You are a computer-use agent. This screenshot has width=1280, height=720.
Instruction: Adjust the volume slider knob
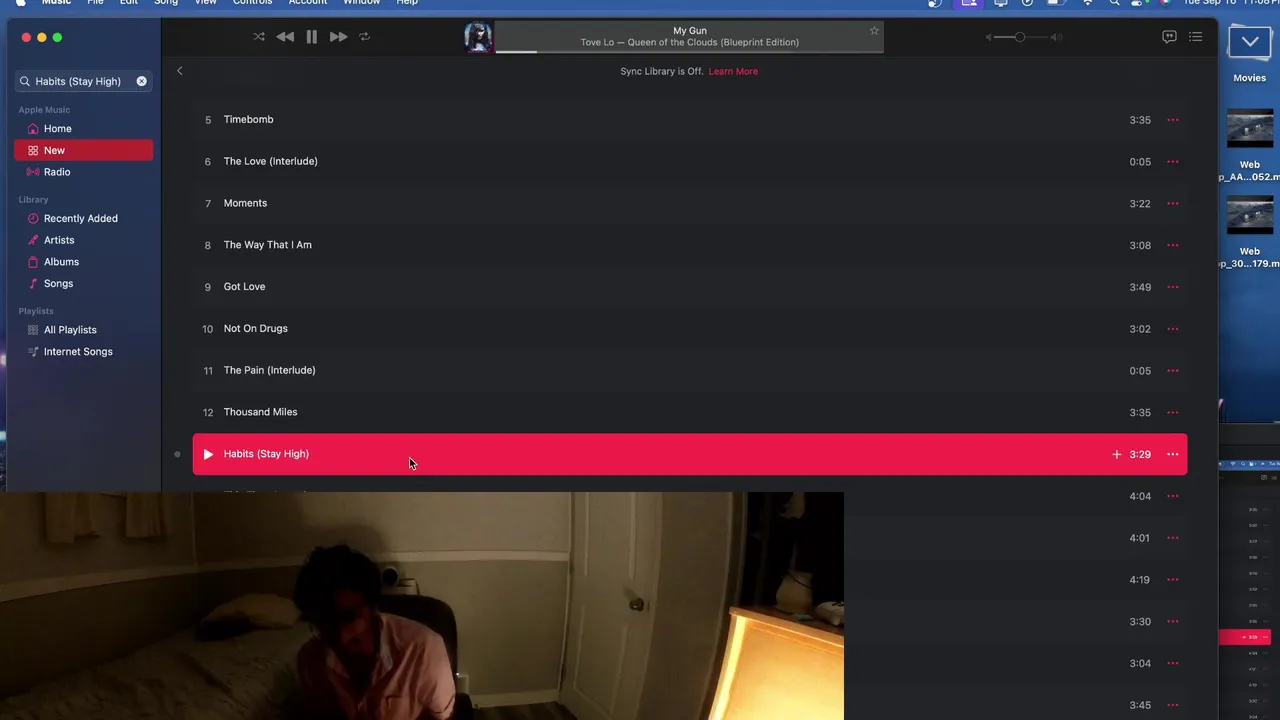point(1019,37)
